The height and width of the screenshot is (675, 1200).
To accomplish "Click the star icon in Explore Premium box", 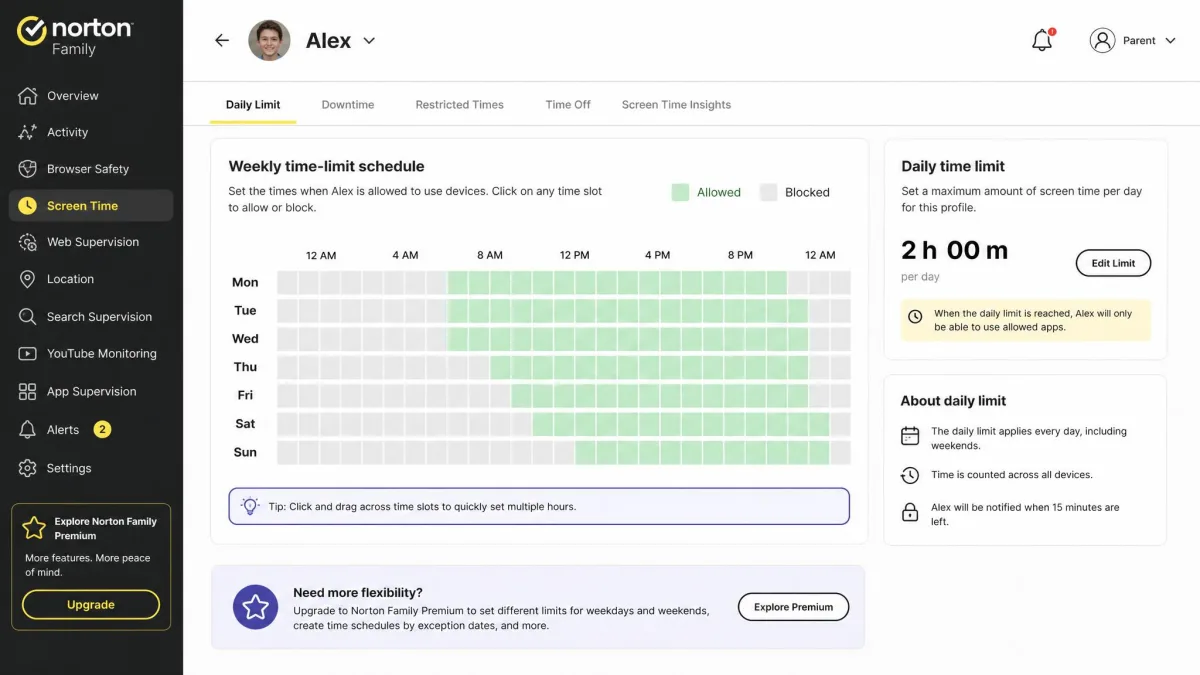I will pos(35,528).
